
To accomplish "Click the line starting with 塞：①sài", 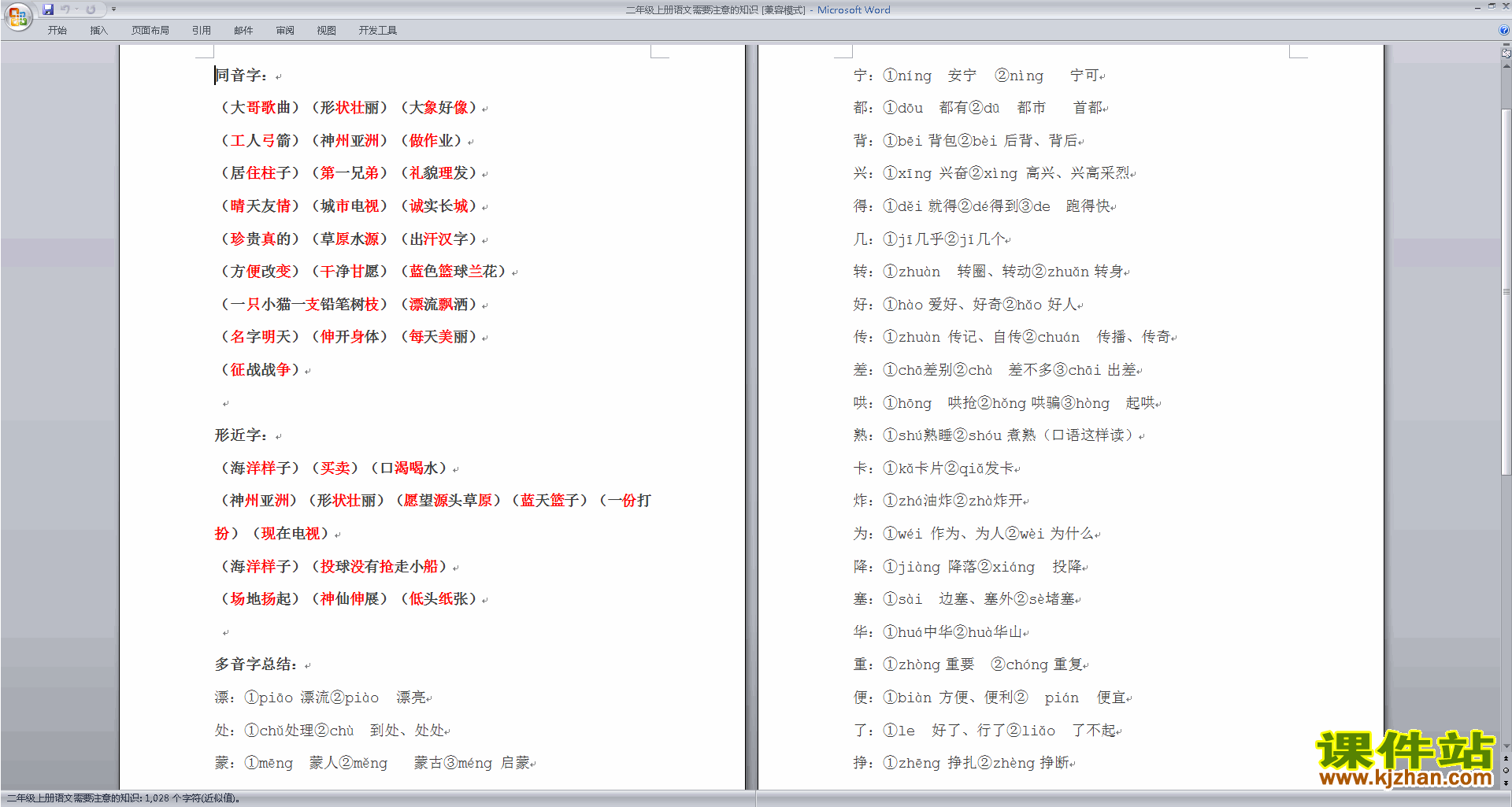I will (966, 599).
